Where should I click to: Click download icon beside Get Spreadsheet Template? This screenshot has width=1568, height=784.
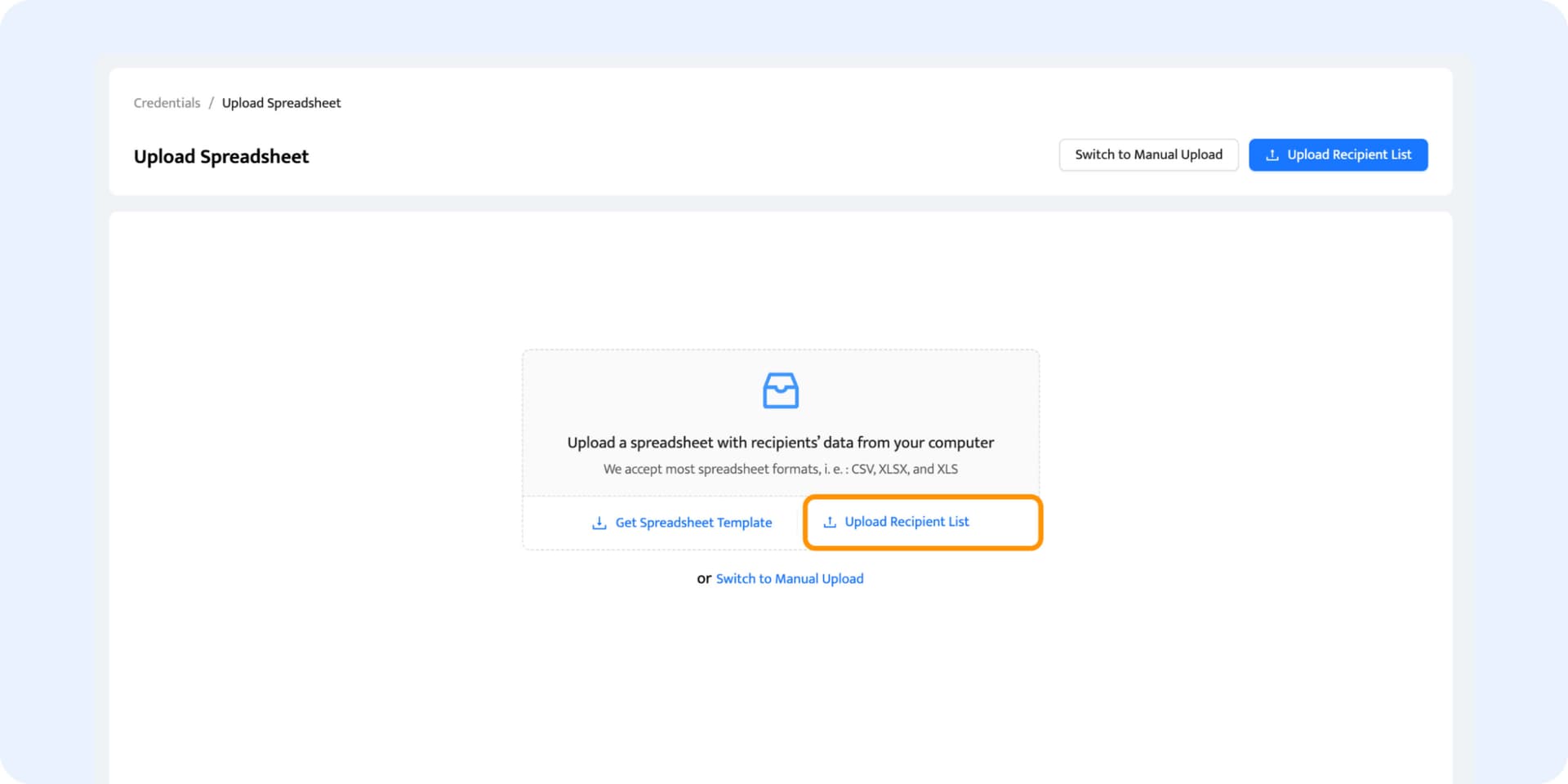point(599,523)
